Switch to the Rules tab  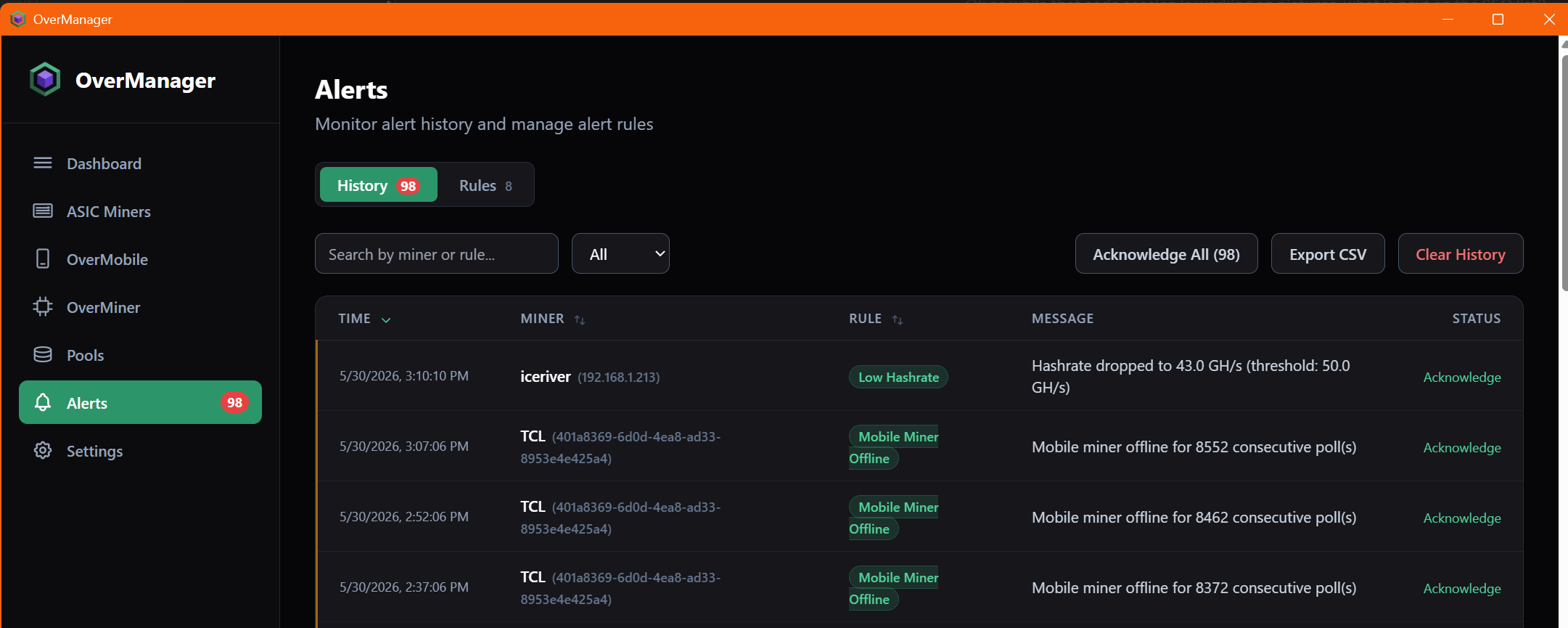click(485, 185)
